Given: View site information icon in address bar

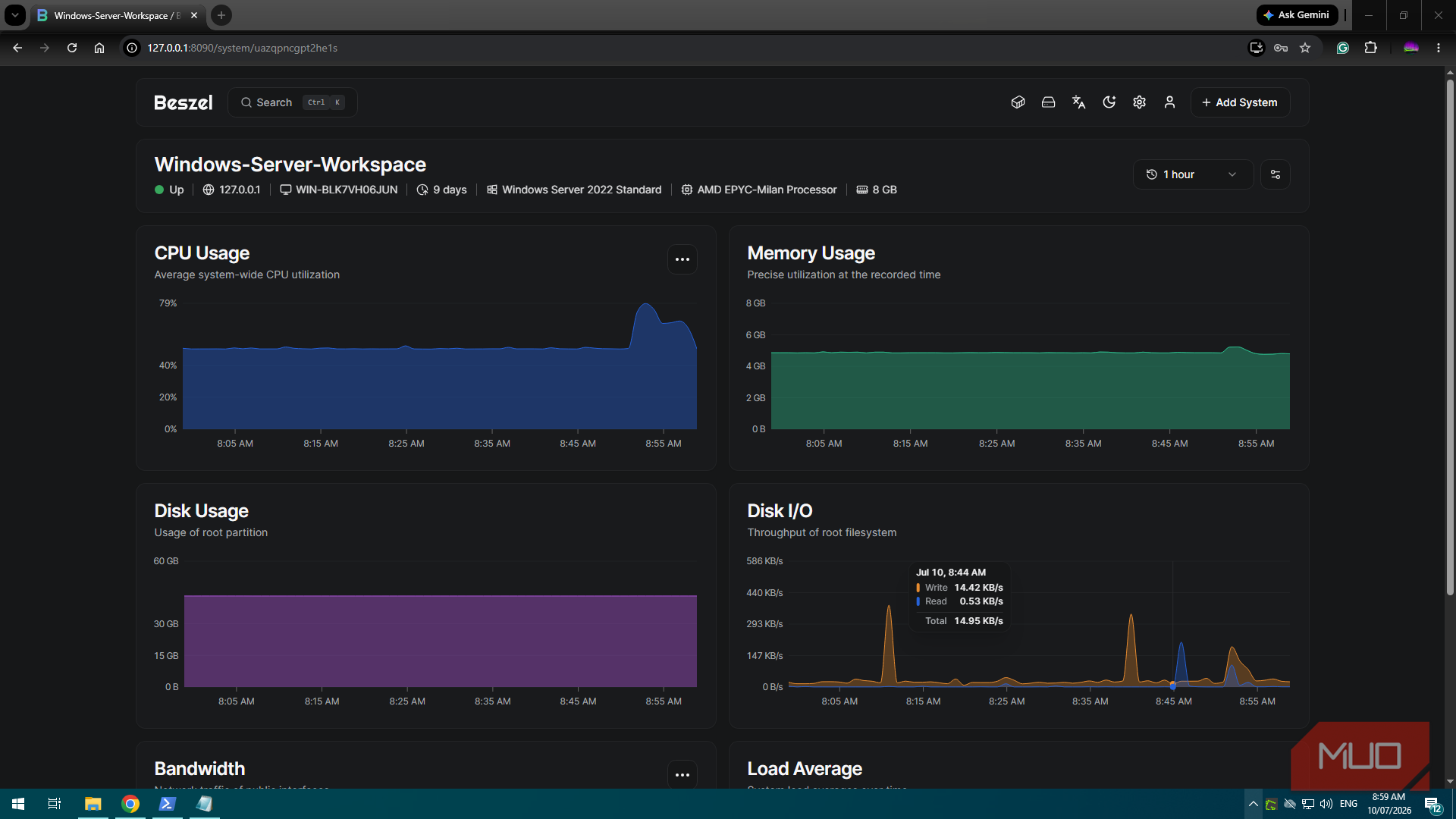Looking at the screenshot, I should (132, 48).
